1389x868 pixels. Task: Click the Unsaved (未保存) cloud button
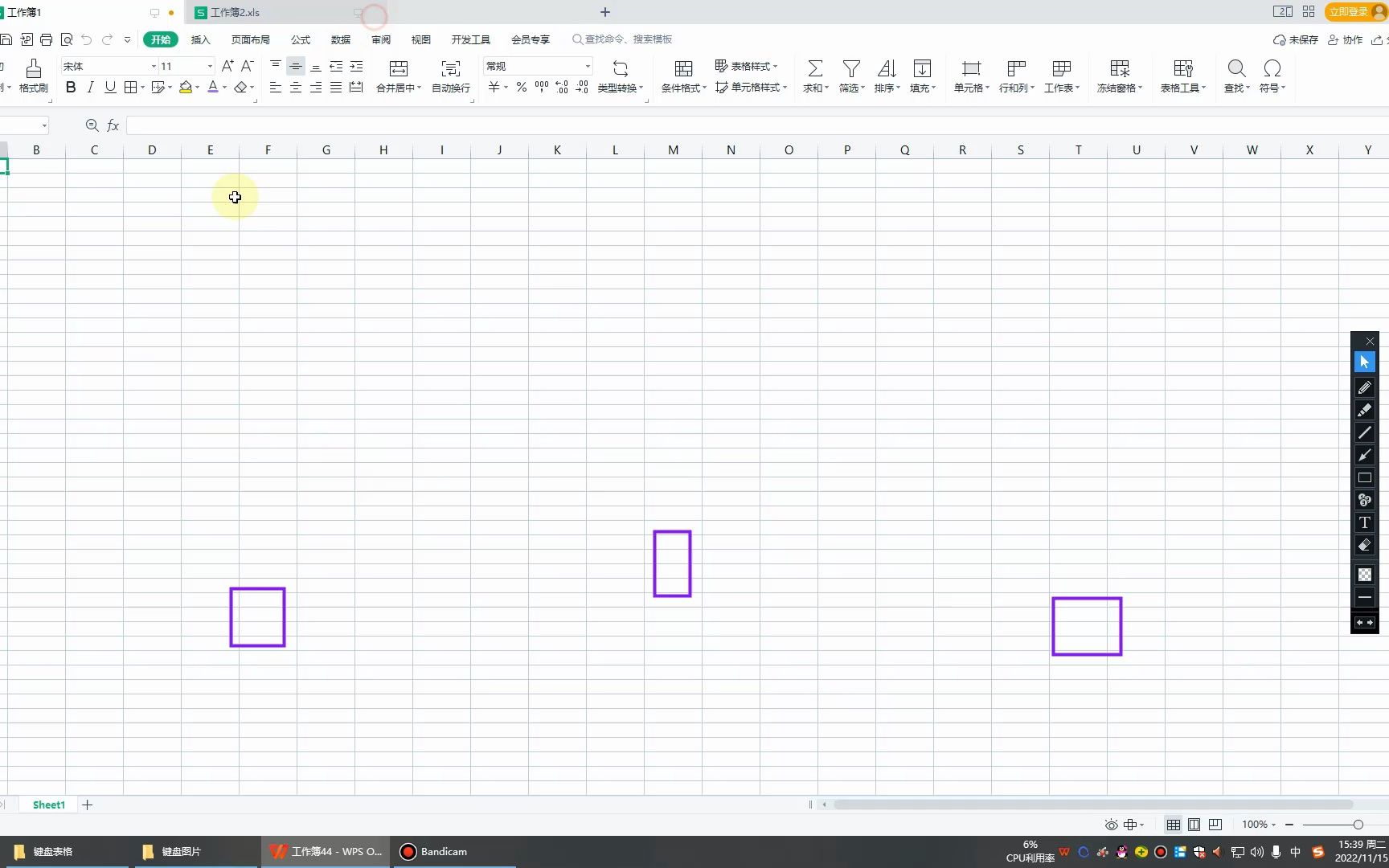(1296, 39)
